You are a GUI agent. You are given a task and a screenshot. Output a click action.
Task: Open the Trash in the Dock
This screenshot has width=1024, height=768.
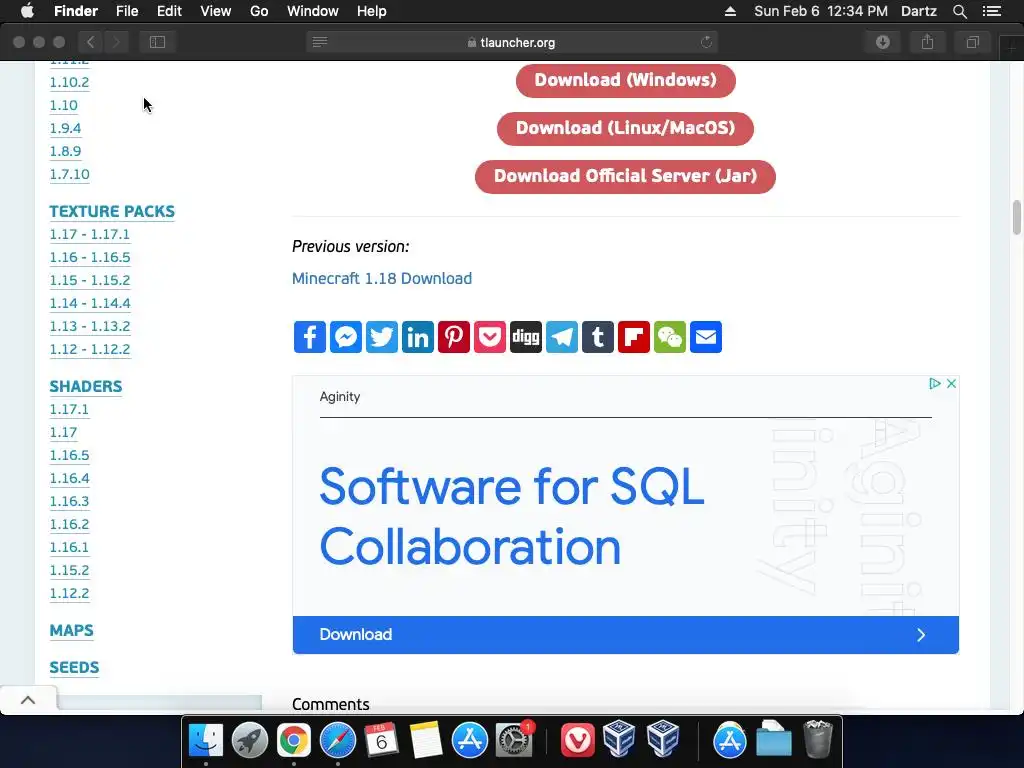point(817,740)
